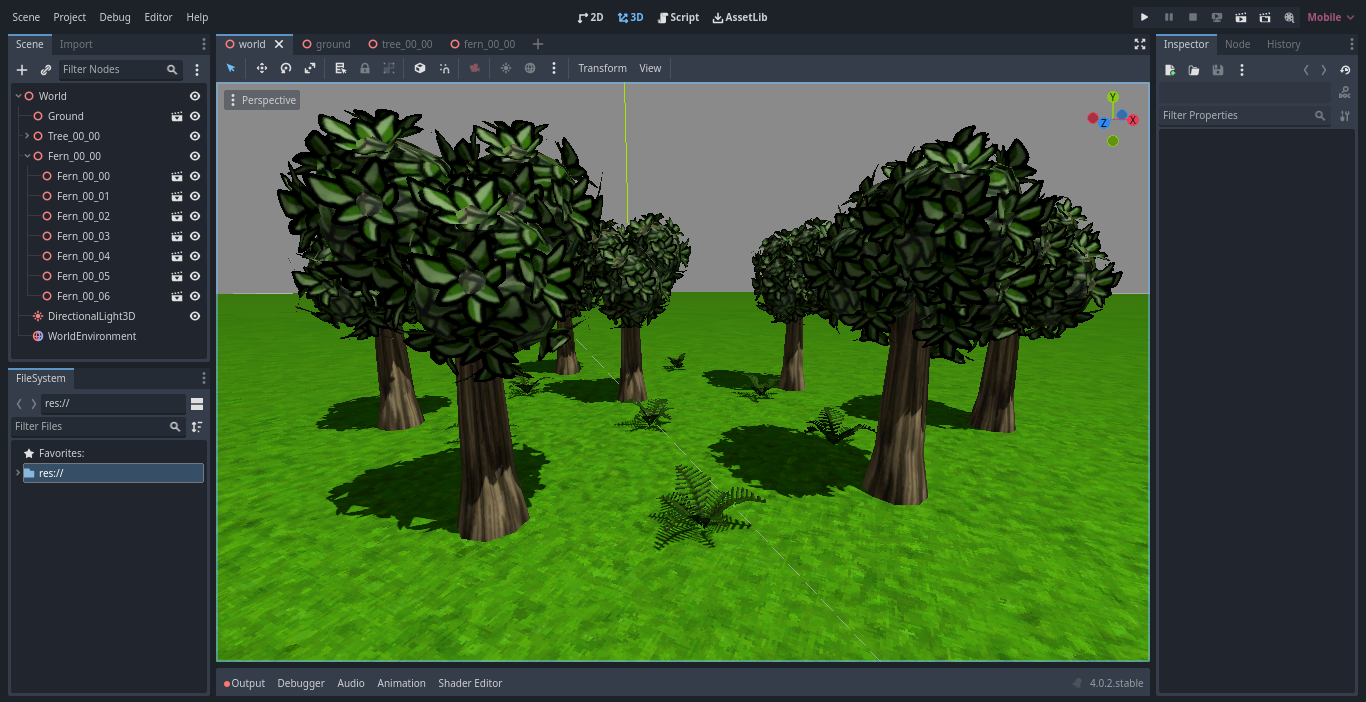Hide the Ground node in the scene tree
The image size is (1366, 702).
click(195, 116)
